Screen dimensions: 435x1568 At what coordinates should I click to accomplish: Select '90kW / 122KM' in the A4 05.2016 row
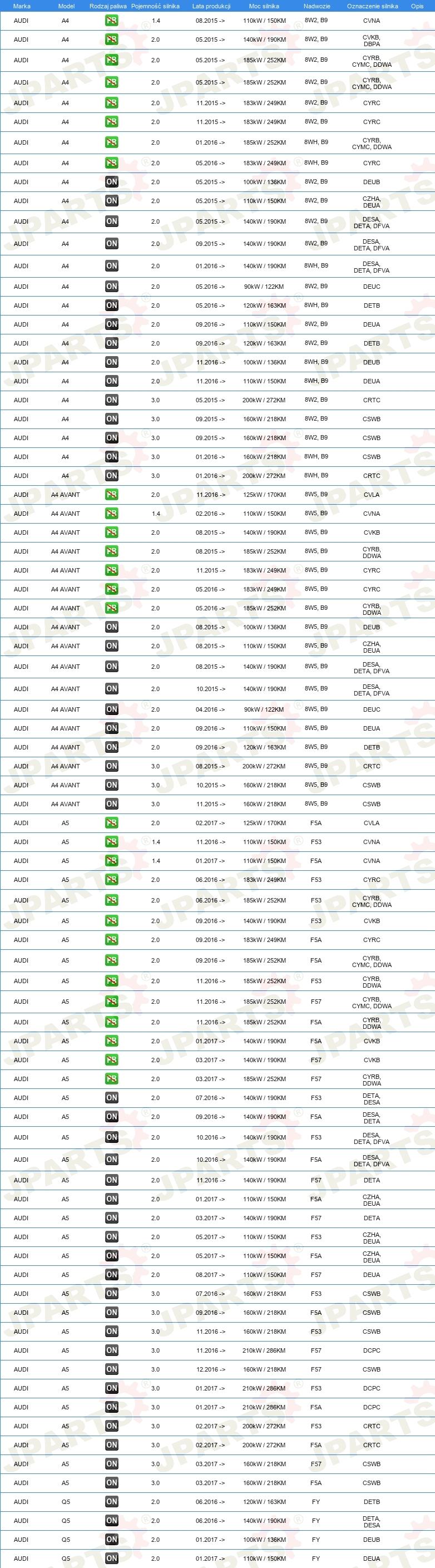(264, 287)
